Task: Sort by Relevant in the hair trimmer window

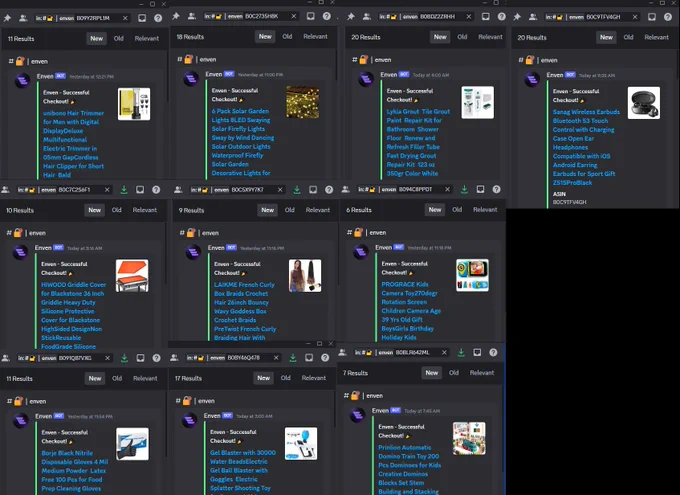Action: click(147, 38)
